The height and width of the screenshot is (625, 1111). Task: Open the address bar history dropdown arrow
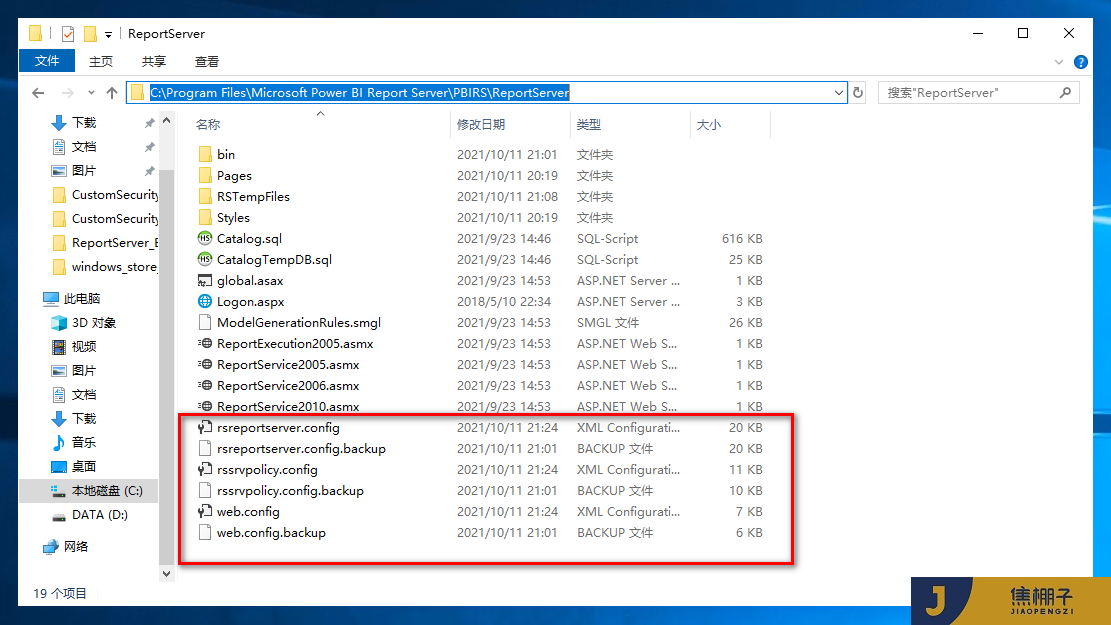pos(841,92)
